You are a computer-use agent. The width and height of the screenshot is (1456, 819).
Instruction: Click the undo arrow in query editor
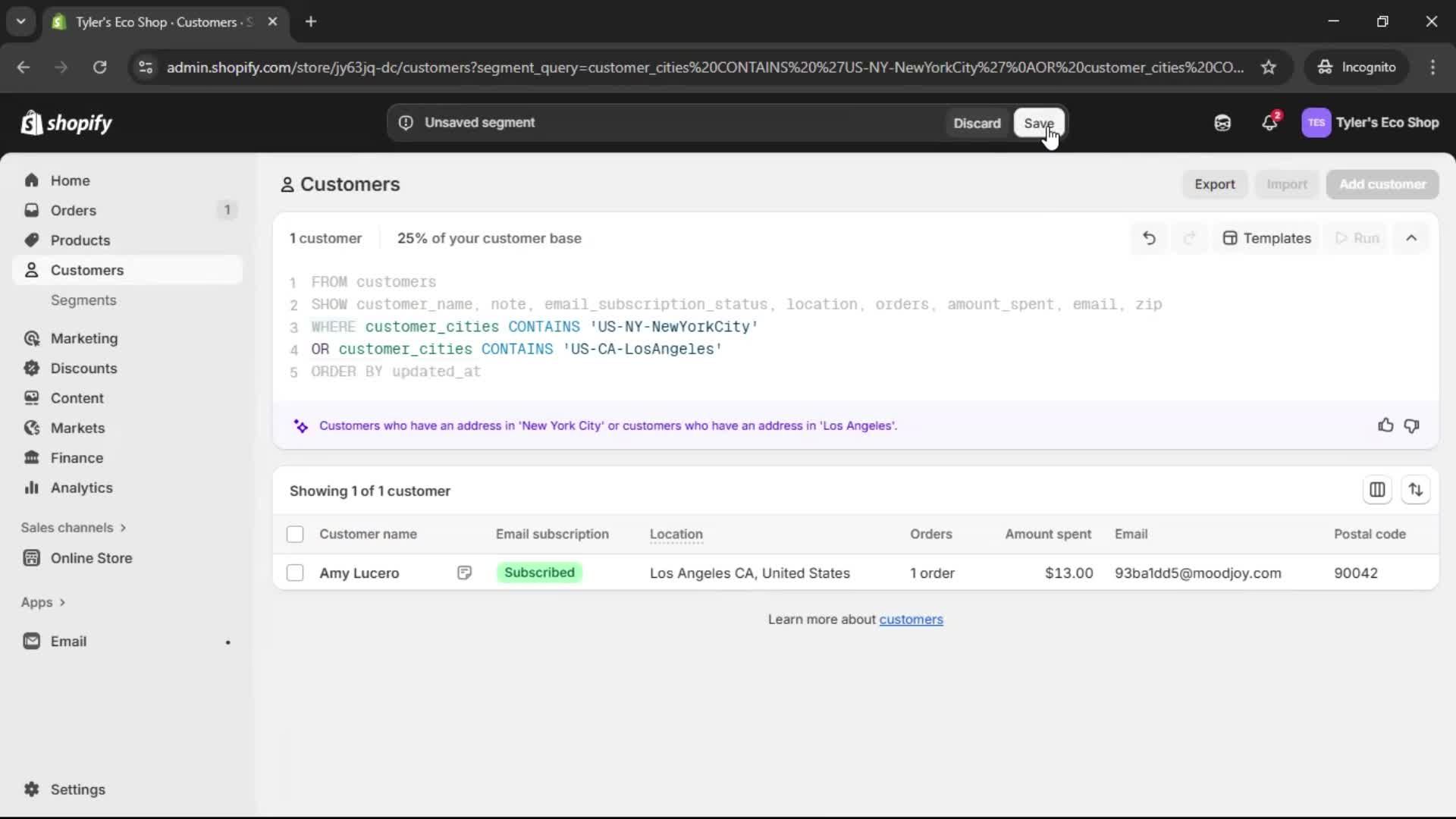[1149, 238]
